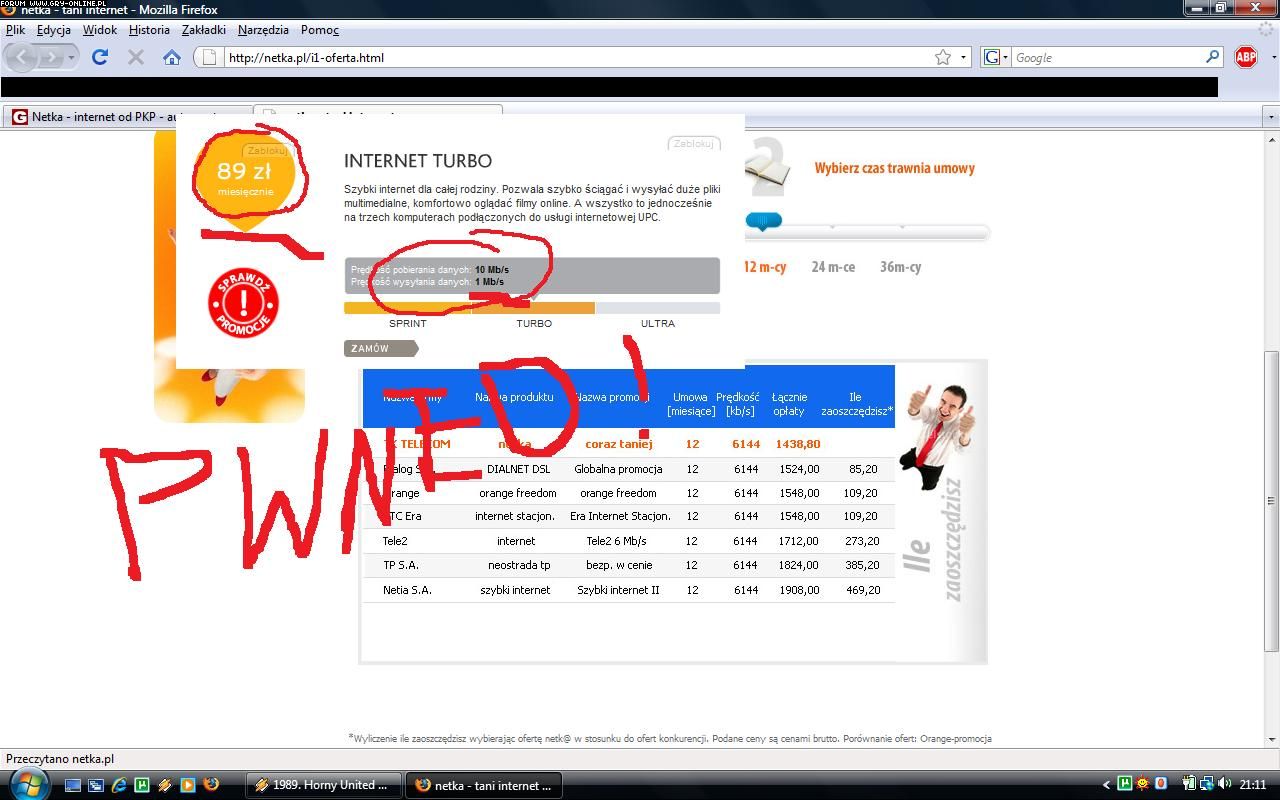Switch to the '1989. Horny United' taskbar window
1280x800 pixels.
point(324,785)
